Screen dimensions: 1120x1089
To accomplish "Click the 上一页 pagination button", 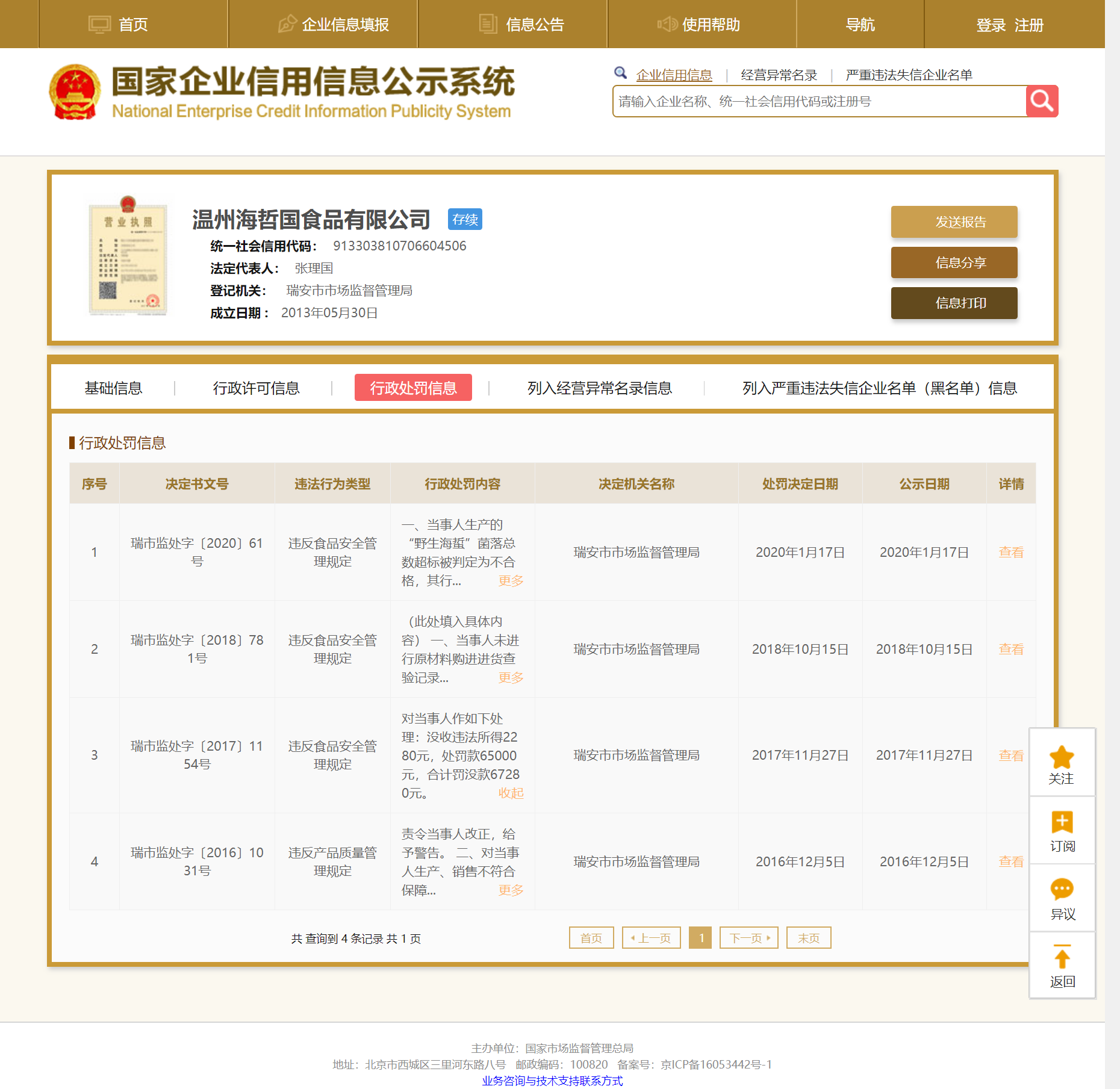I will 651,938.
